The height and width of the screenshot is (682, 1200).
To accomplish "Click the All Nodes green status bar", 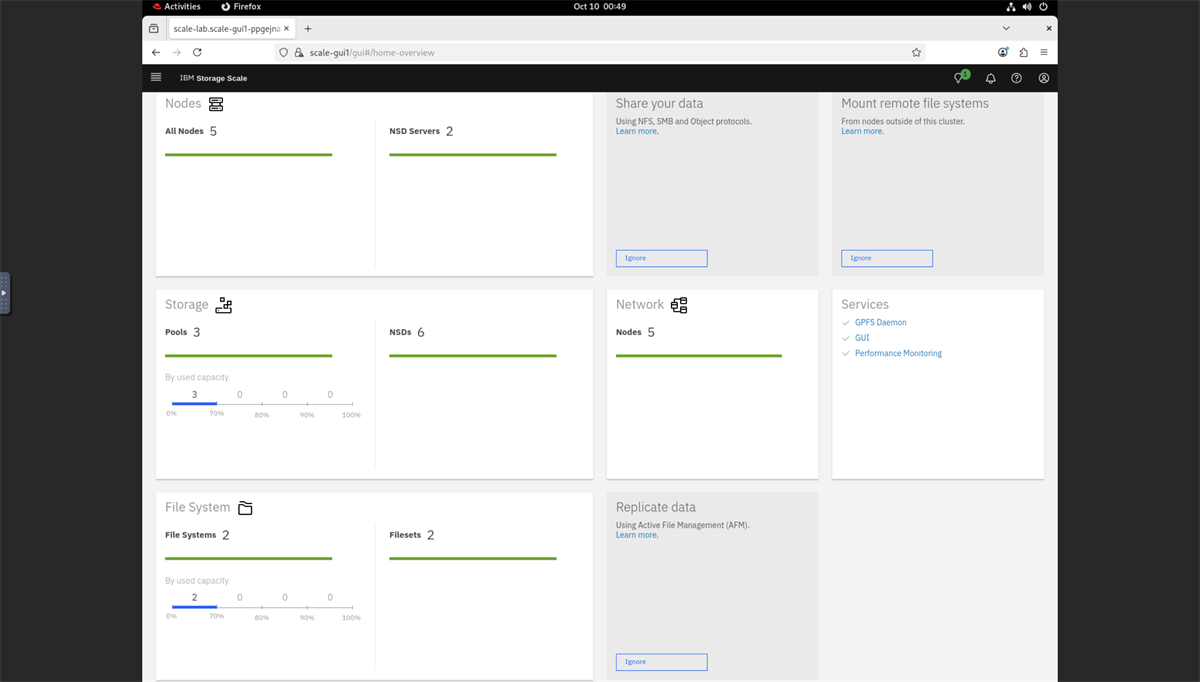I will coord(248,155).
